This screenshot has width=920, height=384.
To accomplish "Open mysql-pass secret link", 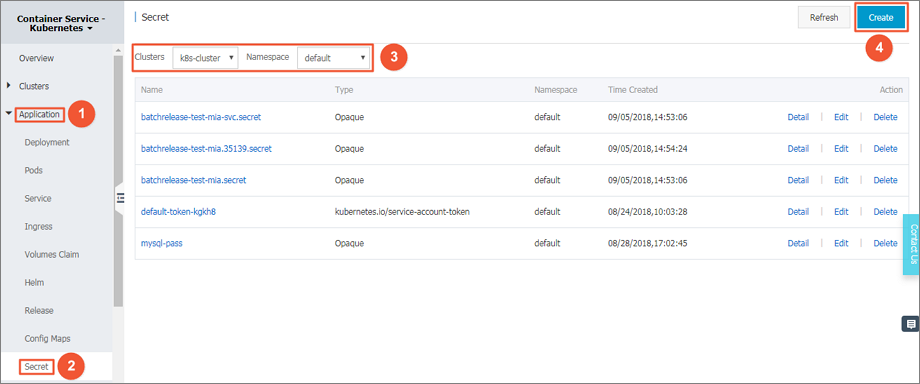I will coord(162,243).
